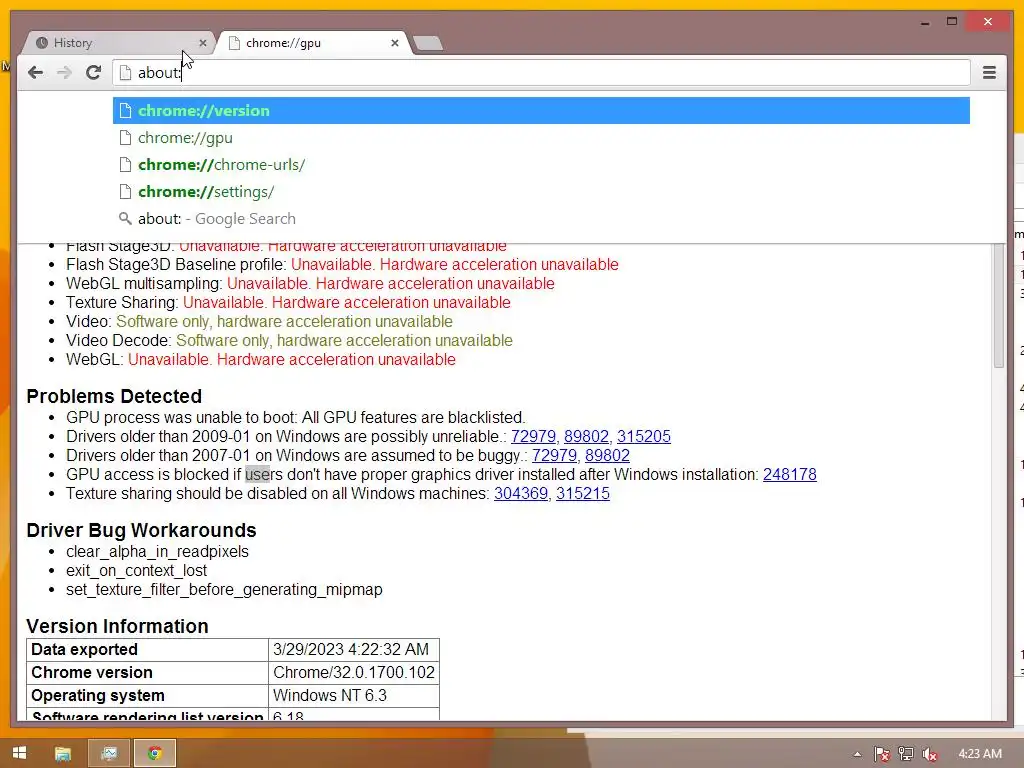The image size is (1024, 768).
Task: Click the browser Back arrow
Action: pyautogui.click(x=35, y=72)
